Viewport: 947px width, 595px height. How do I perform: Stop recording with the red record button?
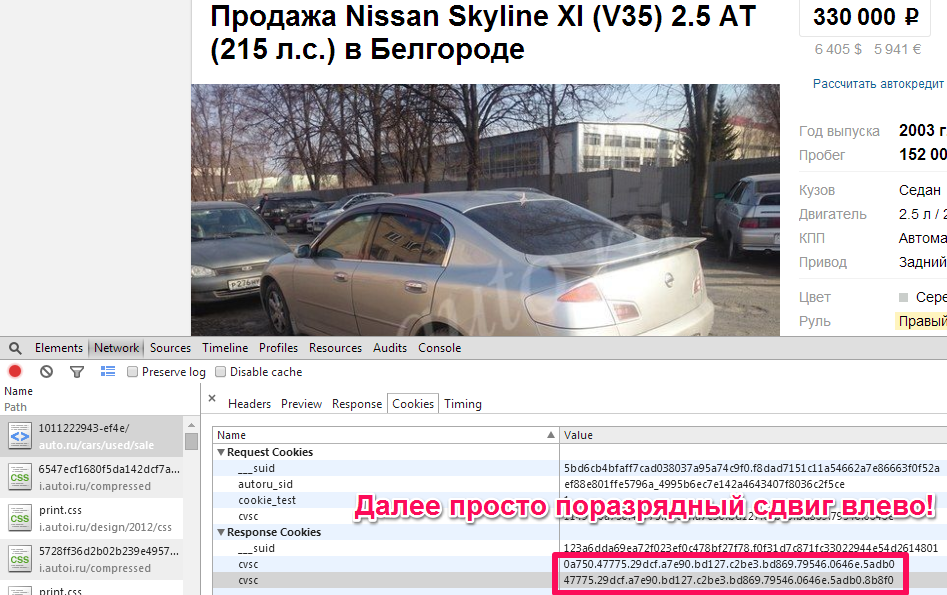[15, 371]
